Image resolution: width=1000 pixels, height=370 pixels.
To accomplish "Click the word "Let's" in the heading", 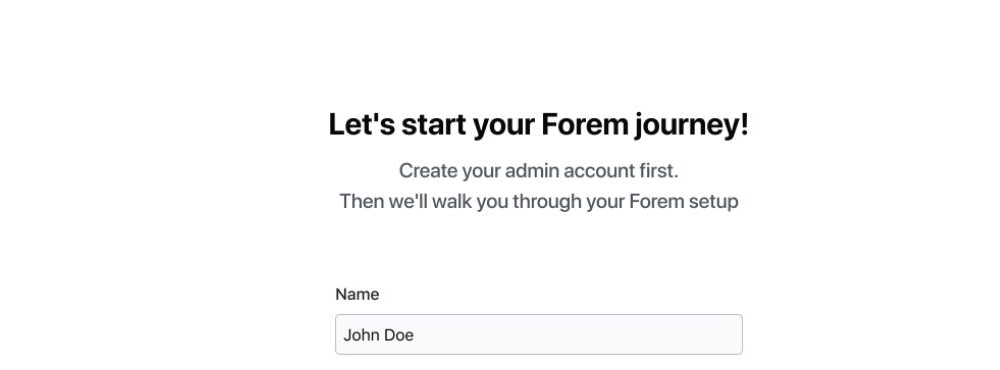I will point(362,125).
